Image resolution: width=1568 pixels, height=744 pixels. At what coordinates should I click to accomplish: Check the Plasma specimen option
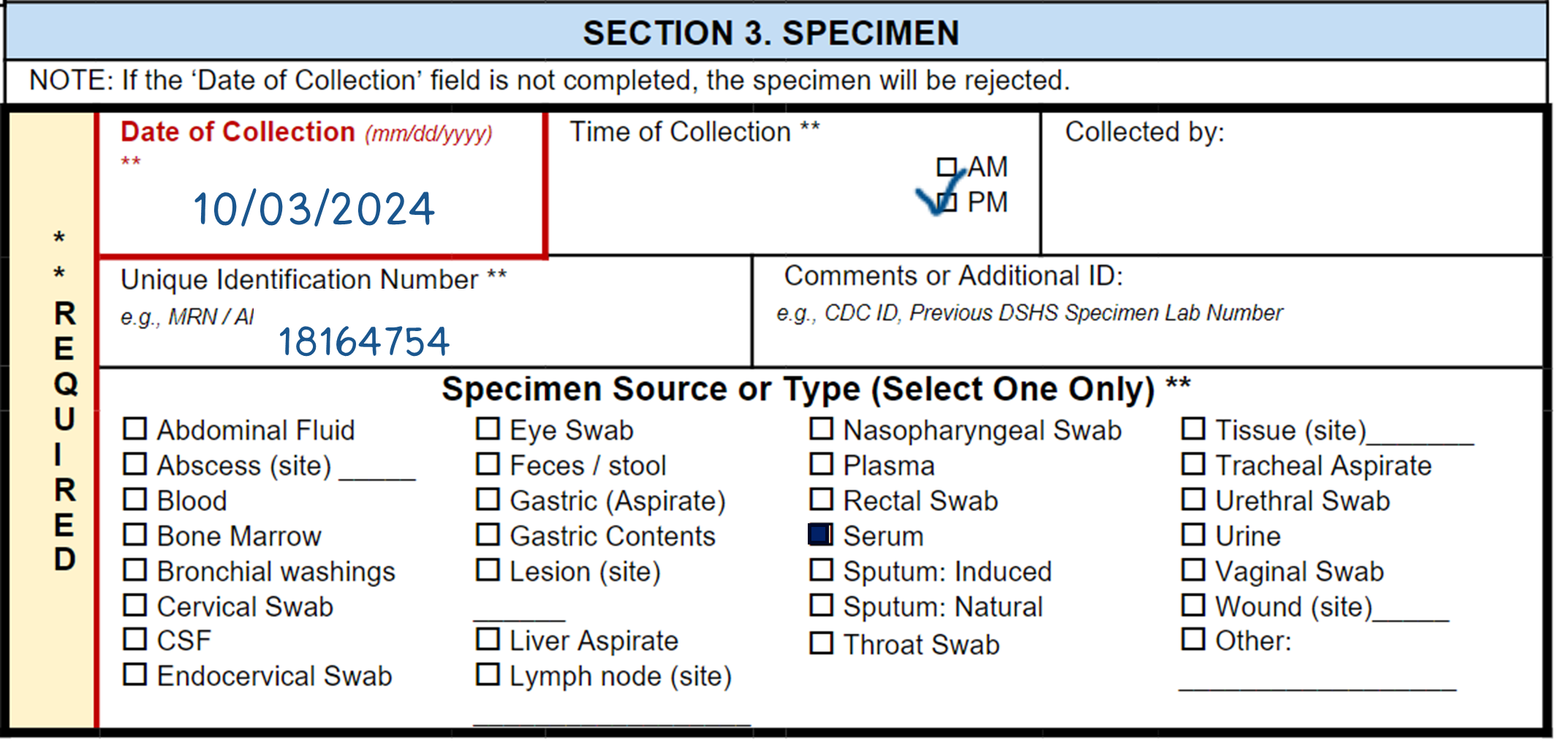[x=821, y=464]
